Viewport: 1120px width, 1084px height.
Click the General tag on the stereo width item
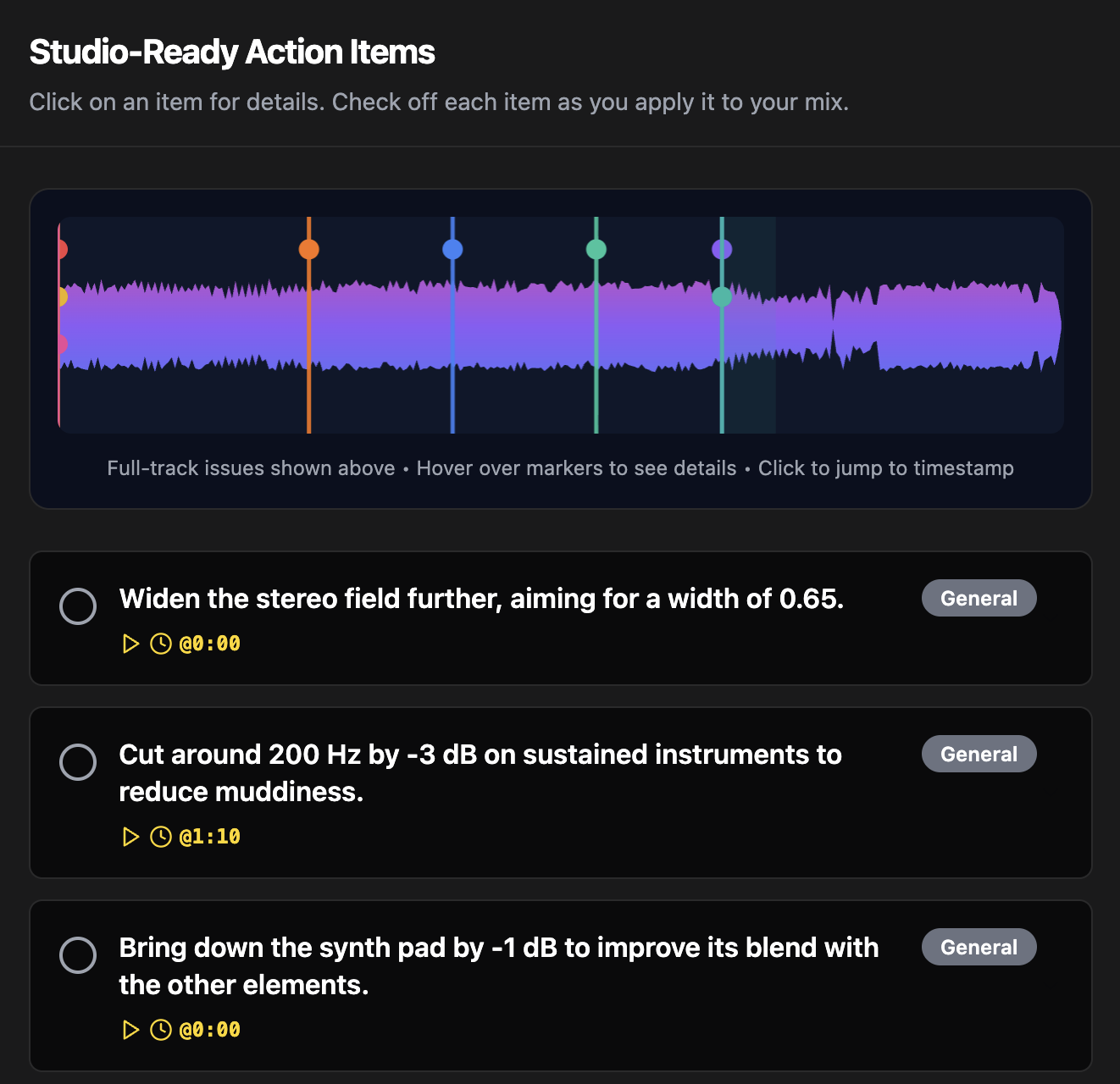(979, 598)
